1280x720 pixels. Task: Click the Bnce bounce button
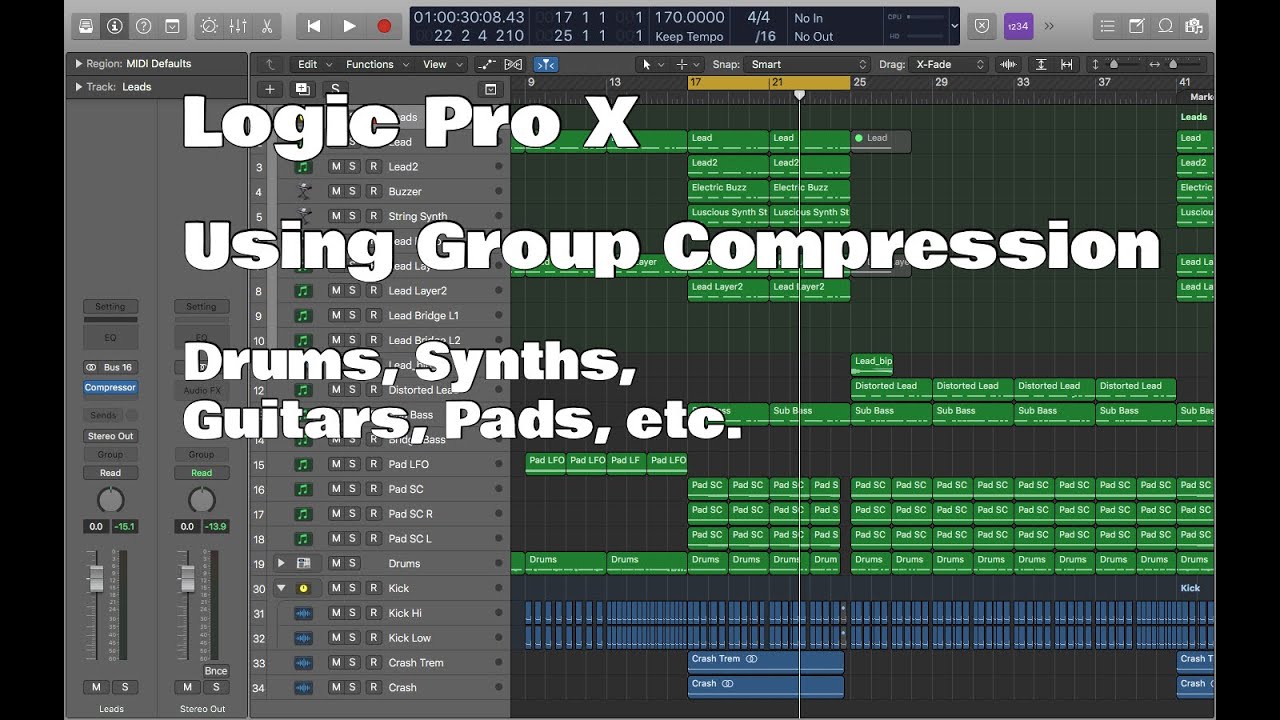(216, 671)
